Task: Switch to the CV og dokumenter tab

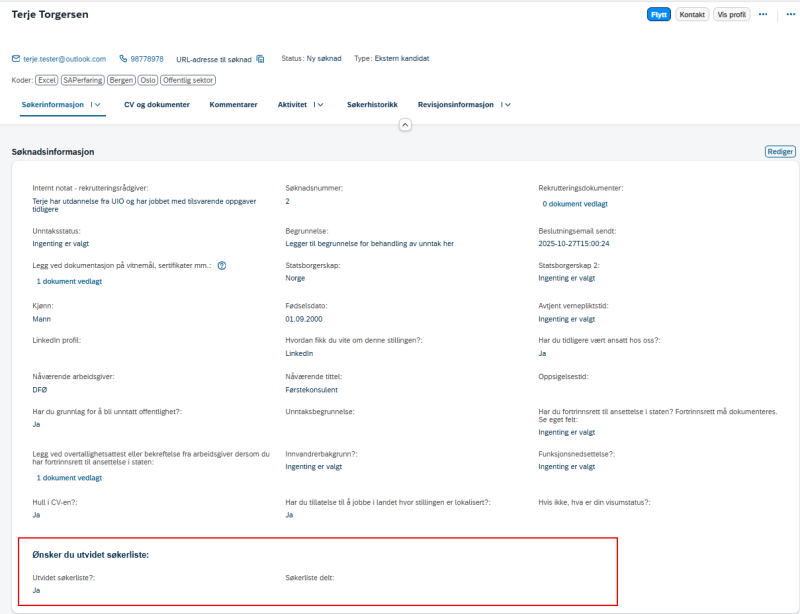Action: pyautogui.click(x=157, y=105)
